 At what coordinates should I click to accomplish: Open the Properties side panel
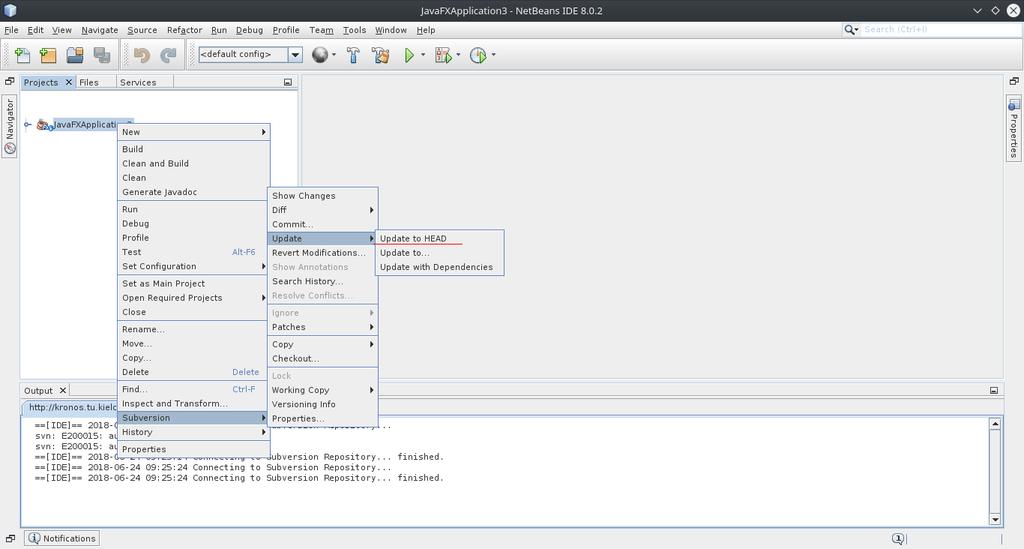click(x=1013, y=128)
